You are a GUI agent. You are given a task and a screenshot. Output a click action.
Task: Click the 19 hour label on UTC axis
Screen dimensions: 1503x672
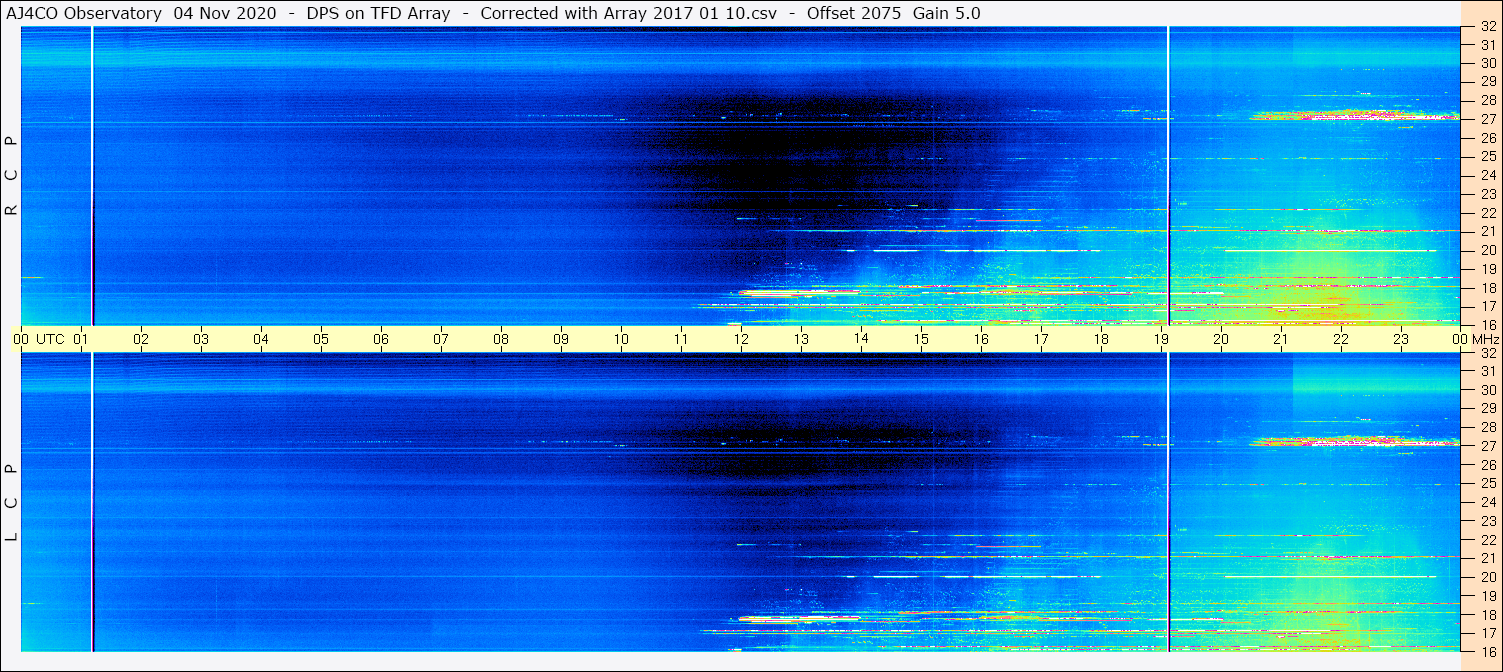click(1161, 339)
